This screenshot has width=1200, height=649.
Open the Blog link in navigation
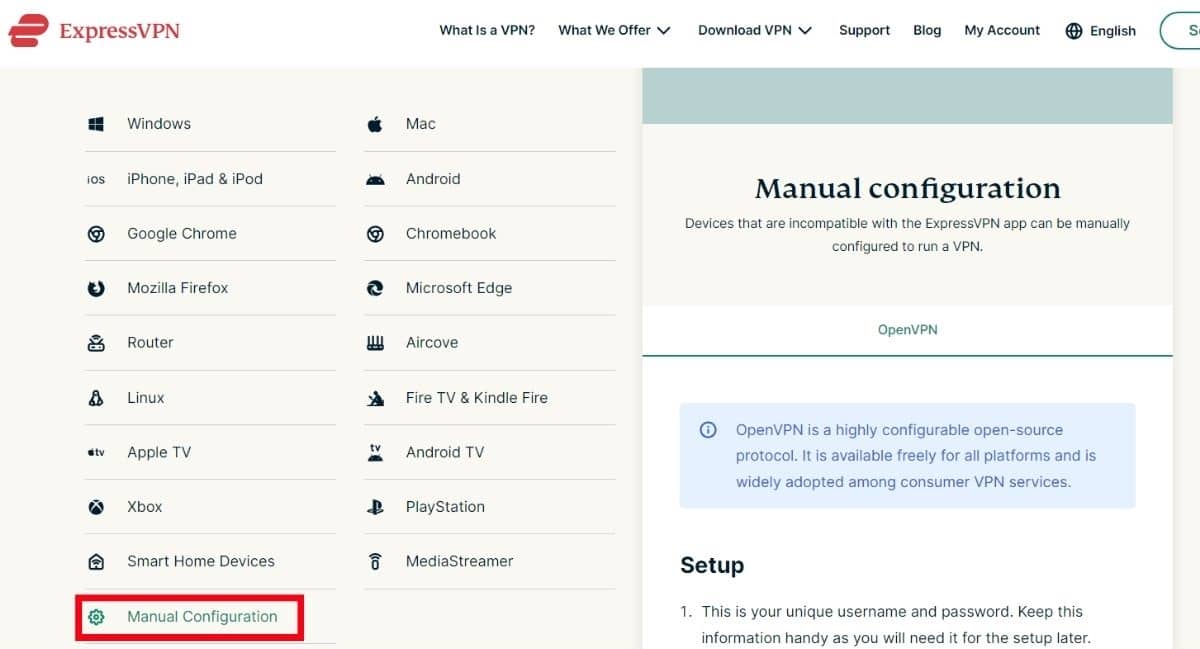(x=927, y=30)
